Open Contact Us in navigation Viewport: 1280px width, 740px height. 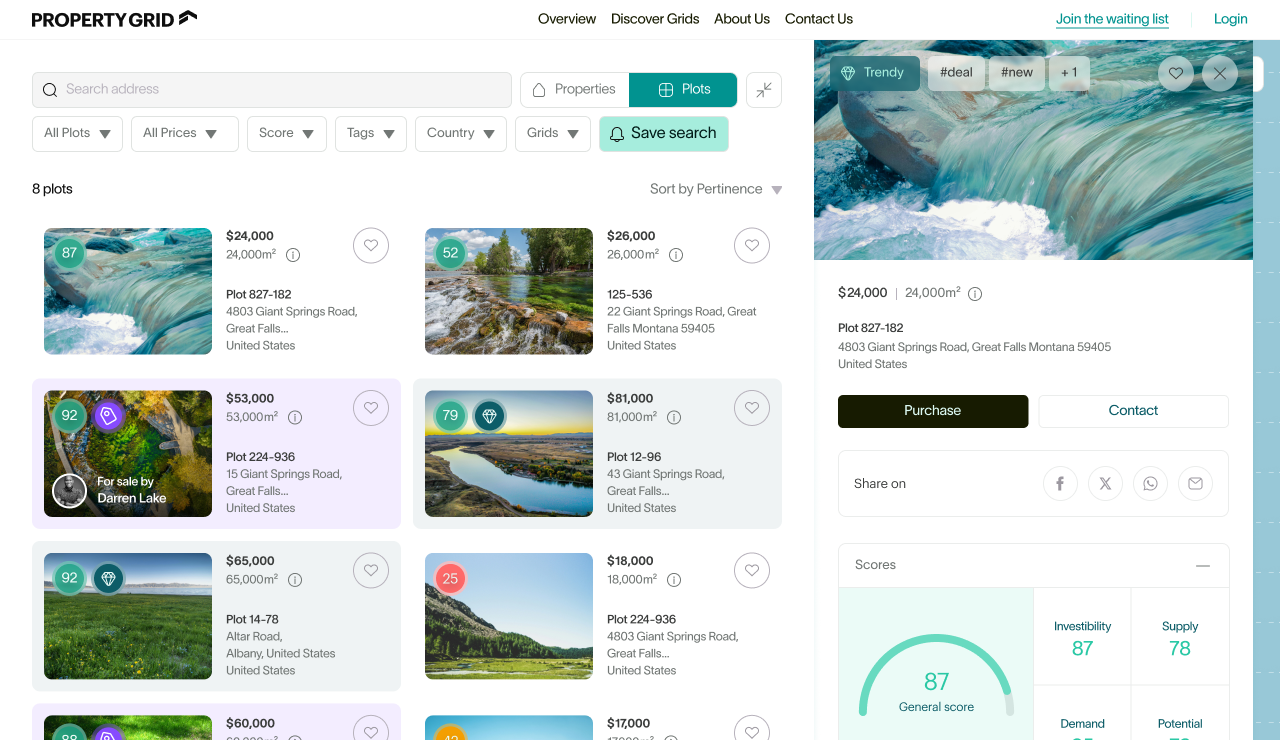coord(819,19)
